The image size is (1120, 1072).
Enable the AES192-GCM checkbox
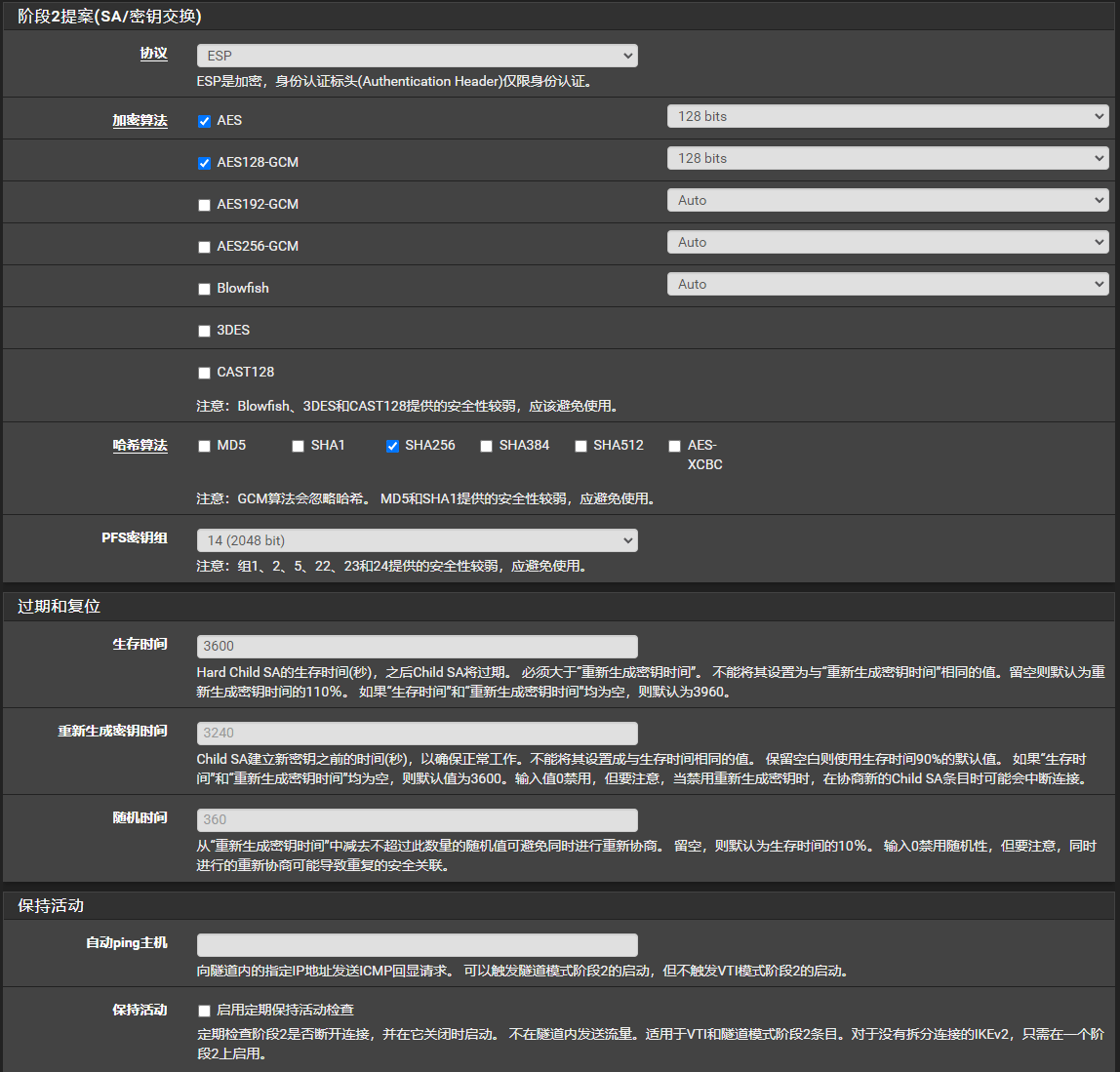(x=204, y=205)
